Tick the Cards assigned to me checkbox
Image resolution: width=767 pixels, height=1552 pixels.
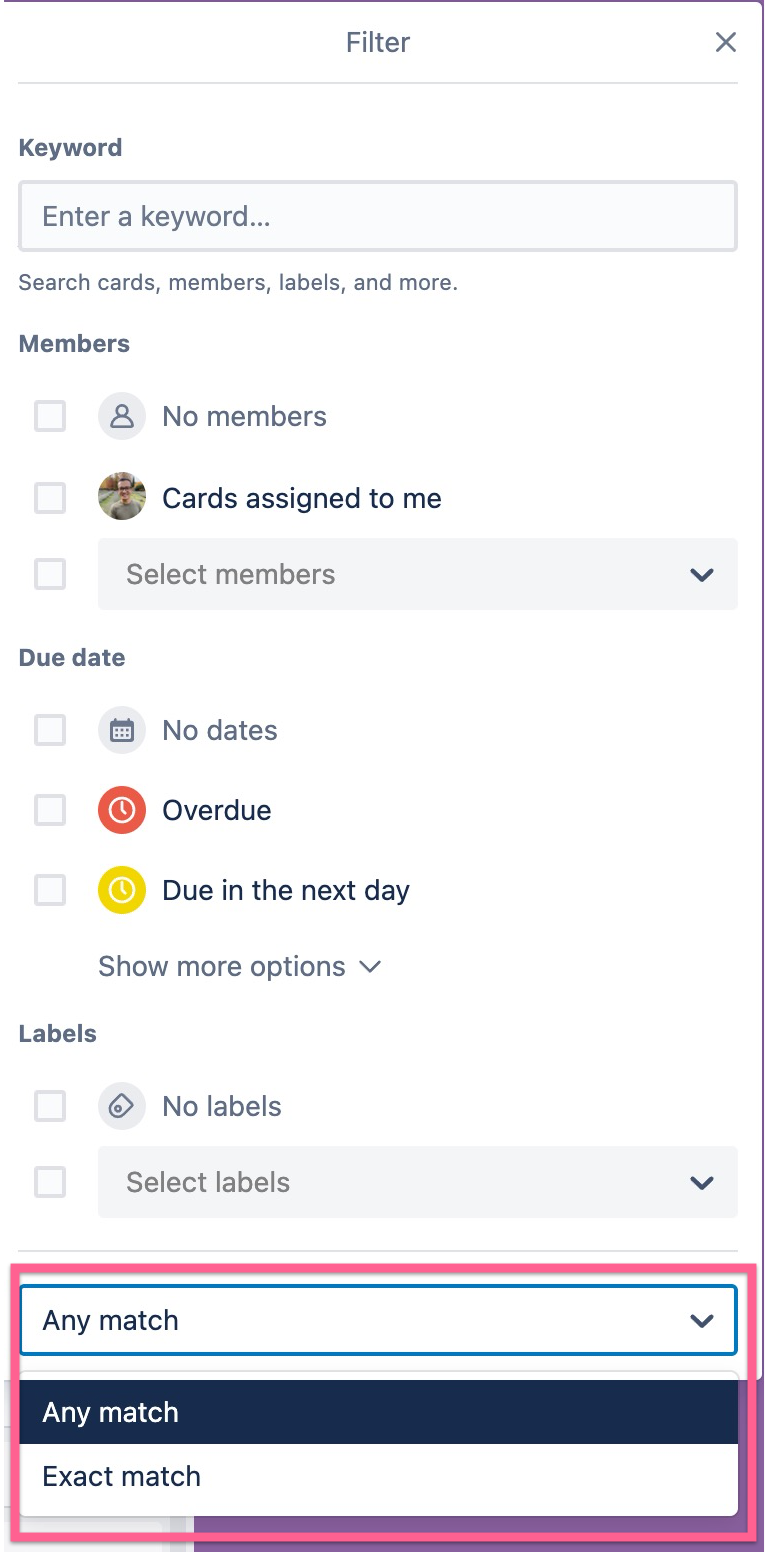point(50,497)
